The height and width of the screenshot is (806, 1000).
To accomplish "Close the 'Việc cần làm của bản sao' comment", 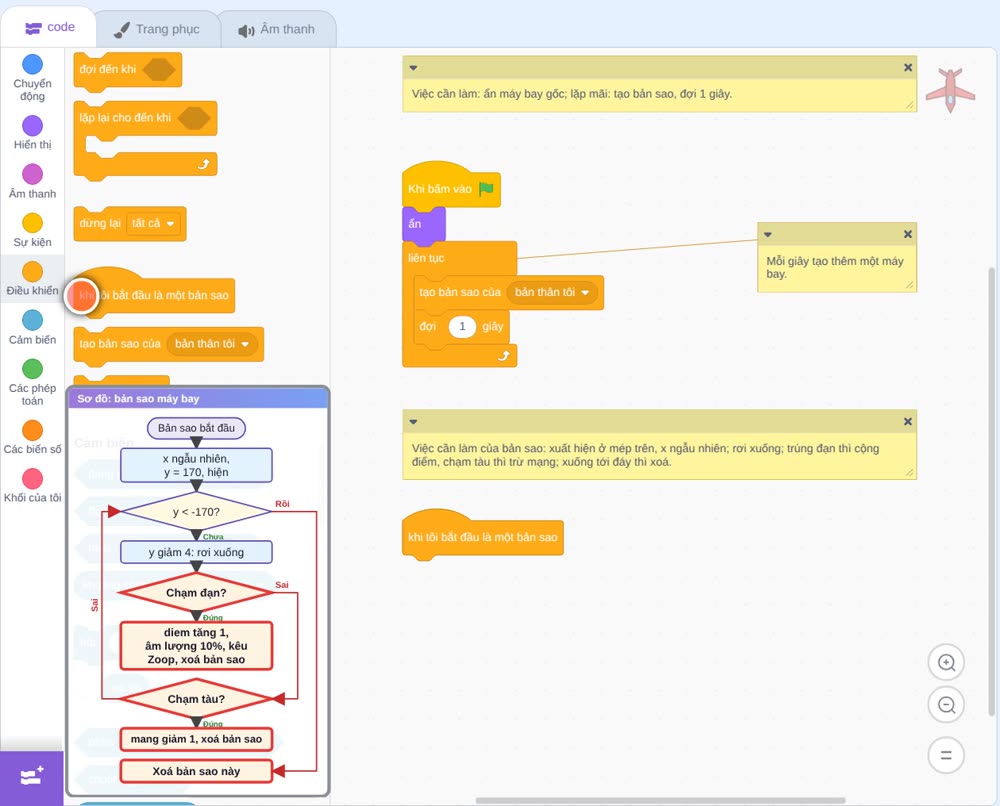I will (908, 421).
